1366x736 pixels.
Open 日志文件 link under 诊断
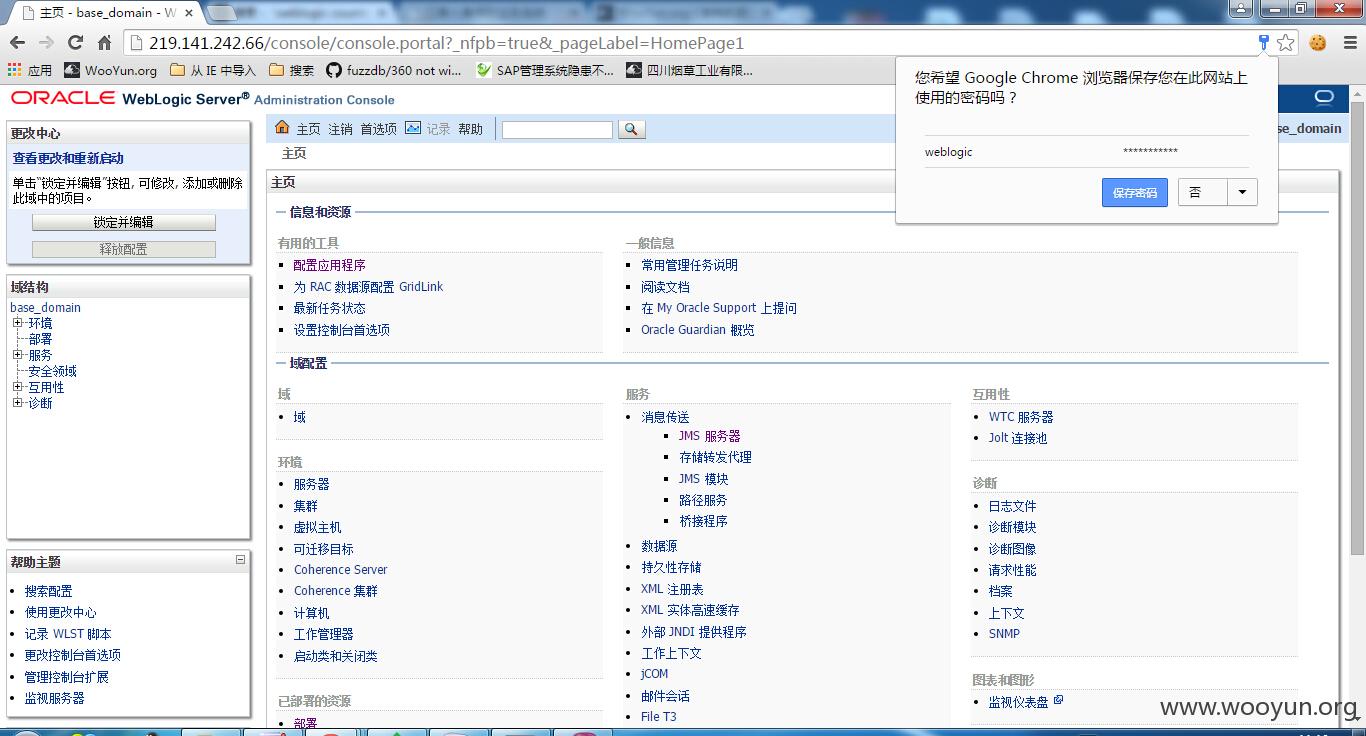pos(1012,506)
